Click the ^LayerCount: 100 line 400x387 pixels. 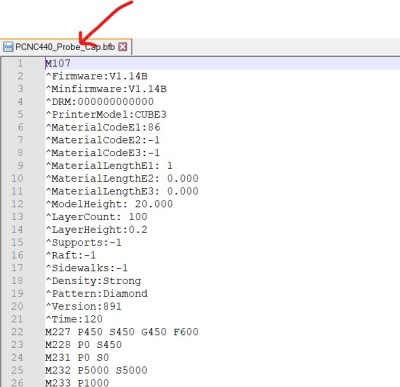click(96, 217)
